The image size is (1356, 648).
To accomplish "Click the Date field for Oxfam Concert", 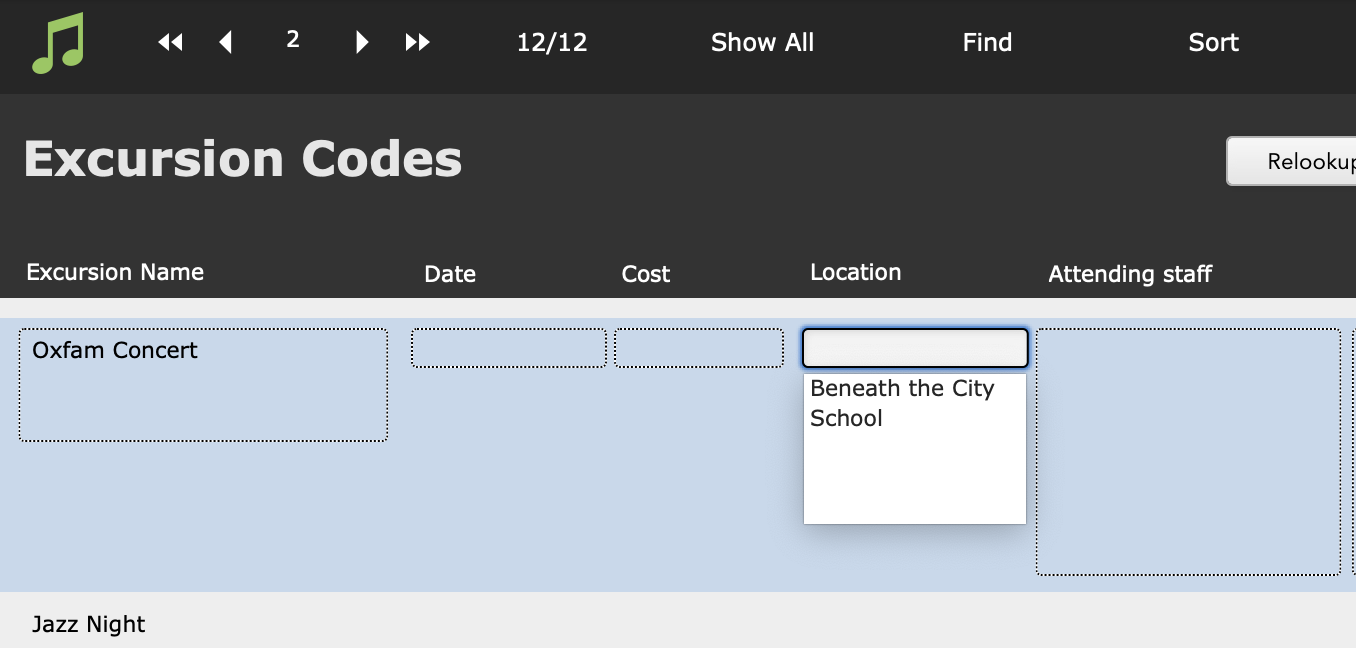I will (509, 348).
